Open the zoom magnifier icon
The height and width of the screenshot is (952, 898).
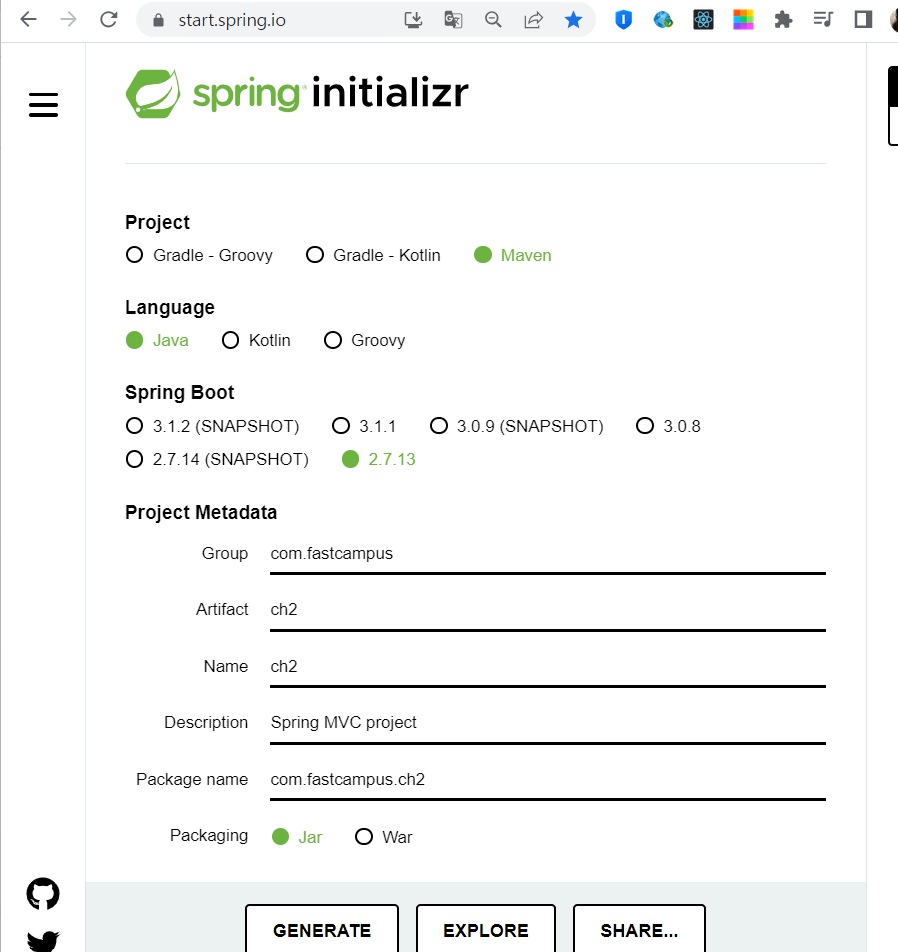point(494,20)
